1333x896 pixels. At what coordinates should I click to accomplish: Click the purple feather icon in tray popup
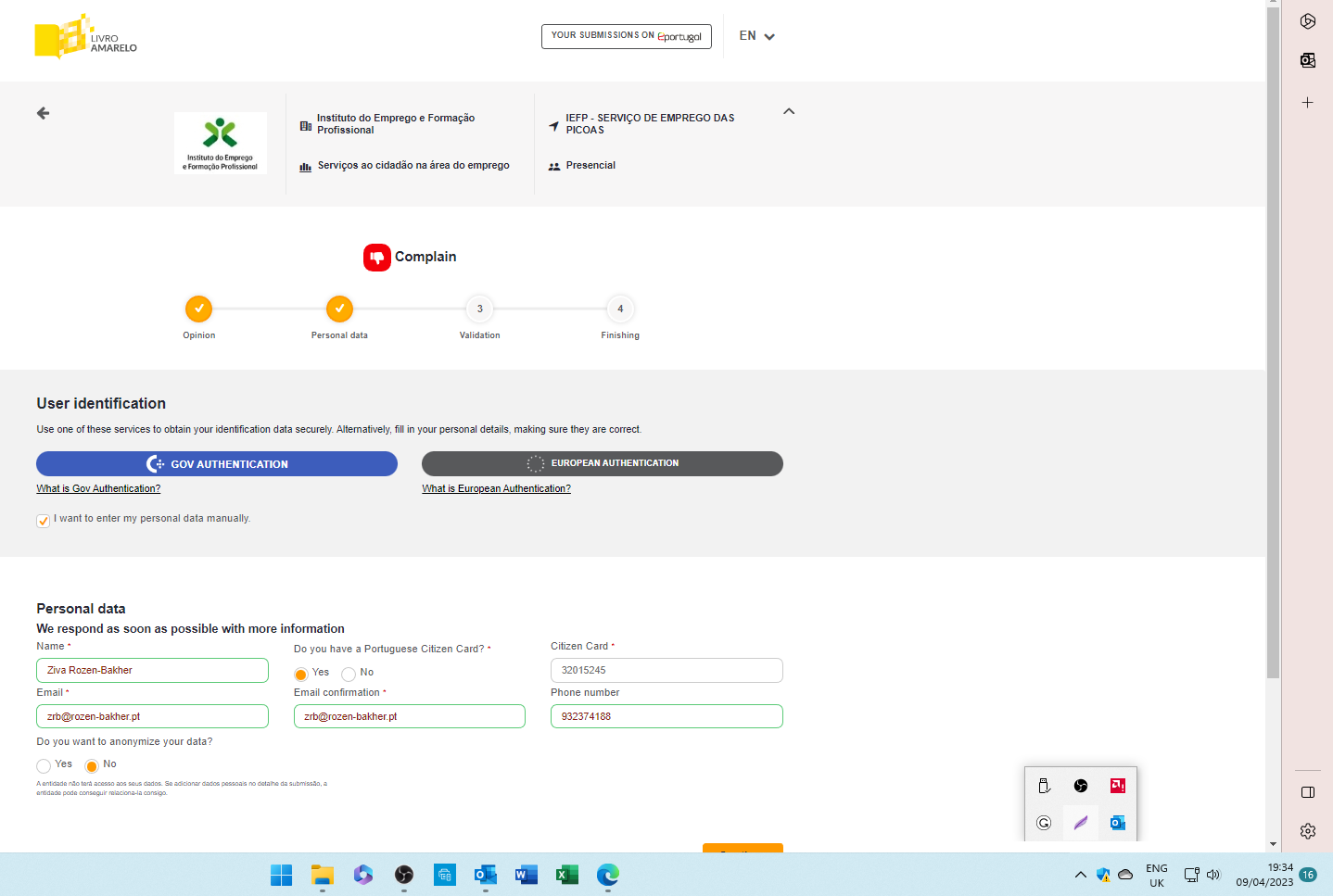(1081, 823)
